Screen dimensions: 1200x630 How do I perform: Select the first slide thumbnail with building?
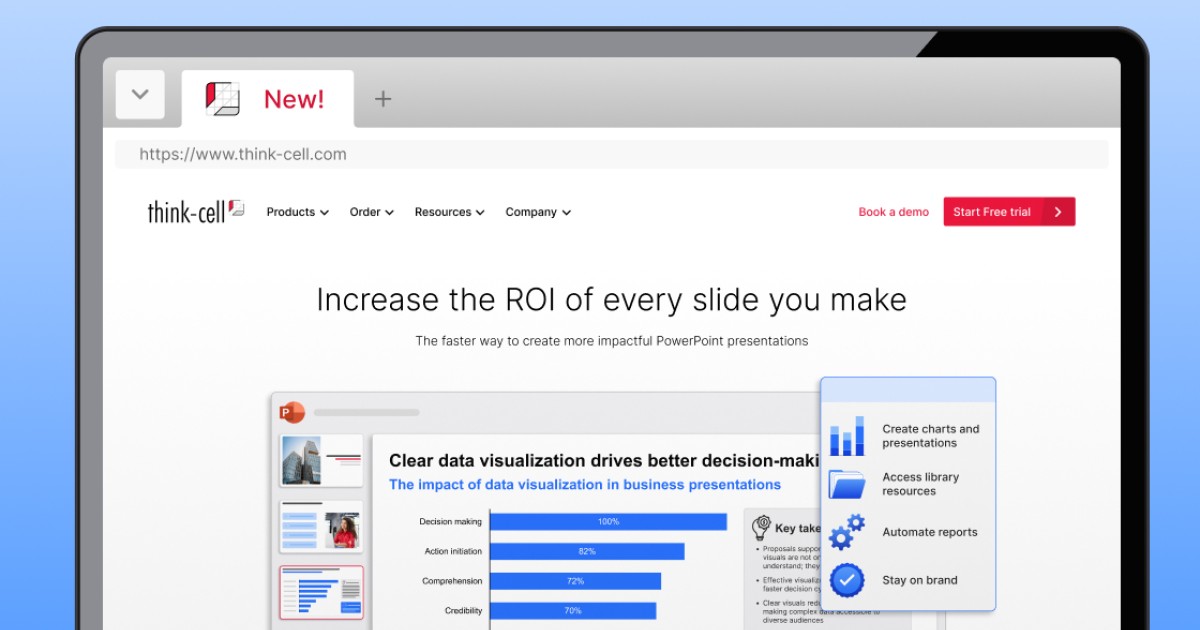(x=321, y=460)
